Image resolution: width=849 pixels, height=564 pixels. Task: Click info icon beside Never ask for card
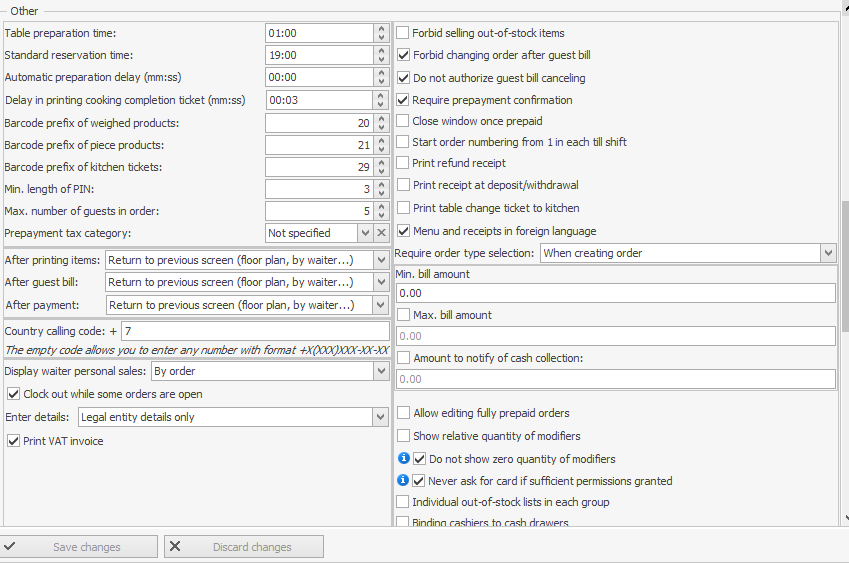point(404,481)
